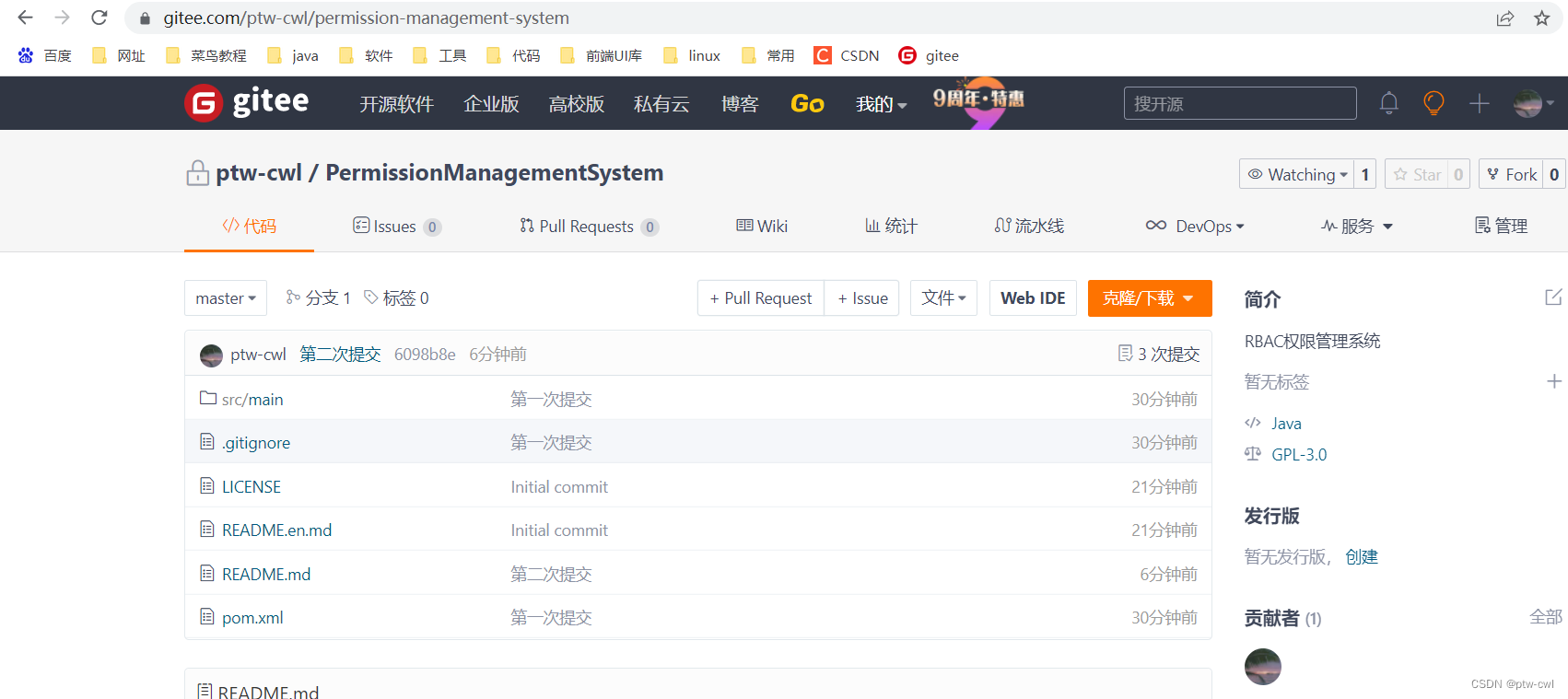Click the LICENSE file icon
This screenshot has width=1568, height=699.
click(207, 485)
